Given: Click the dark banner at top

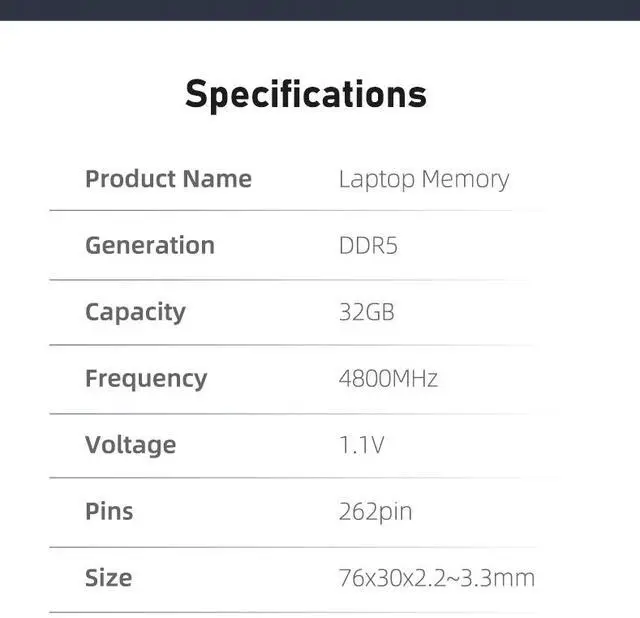Looking at the screenshot, I should tap(320, 9).
